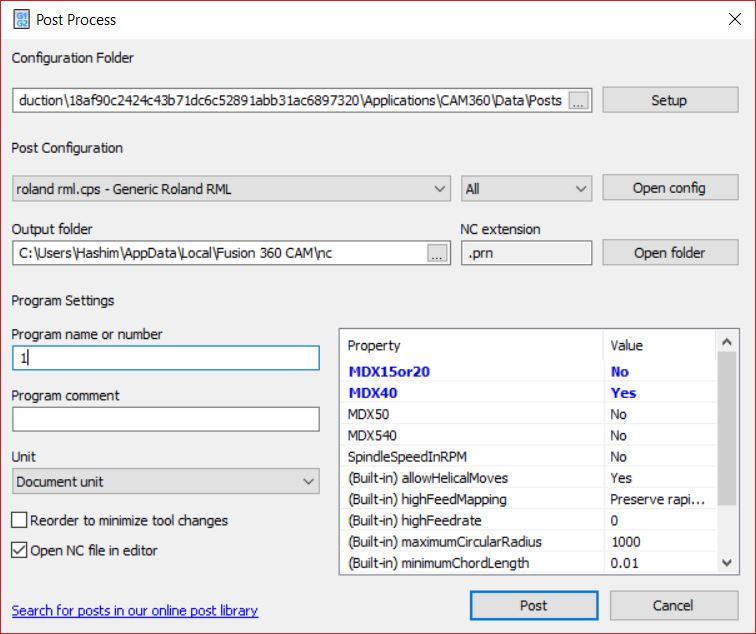Viewport: 756px width, 634px height.
Task: Open the online post library link
Action: click(x=135, y=610)
